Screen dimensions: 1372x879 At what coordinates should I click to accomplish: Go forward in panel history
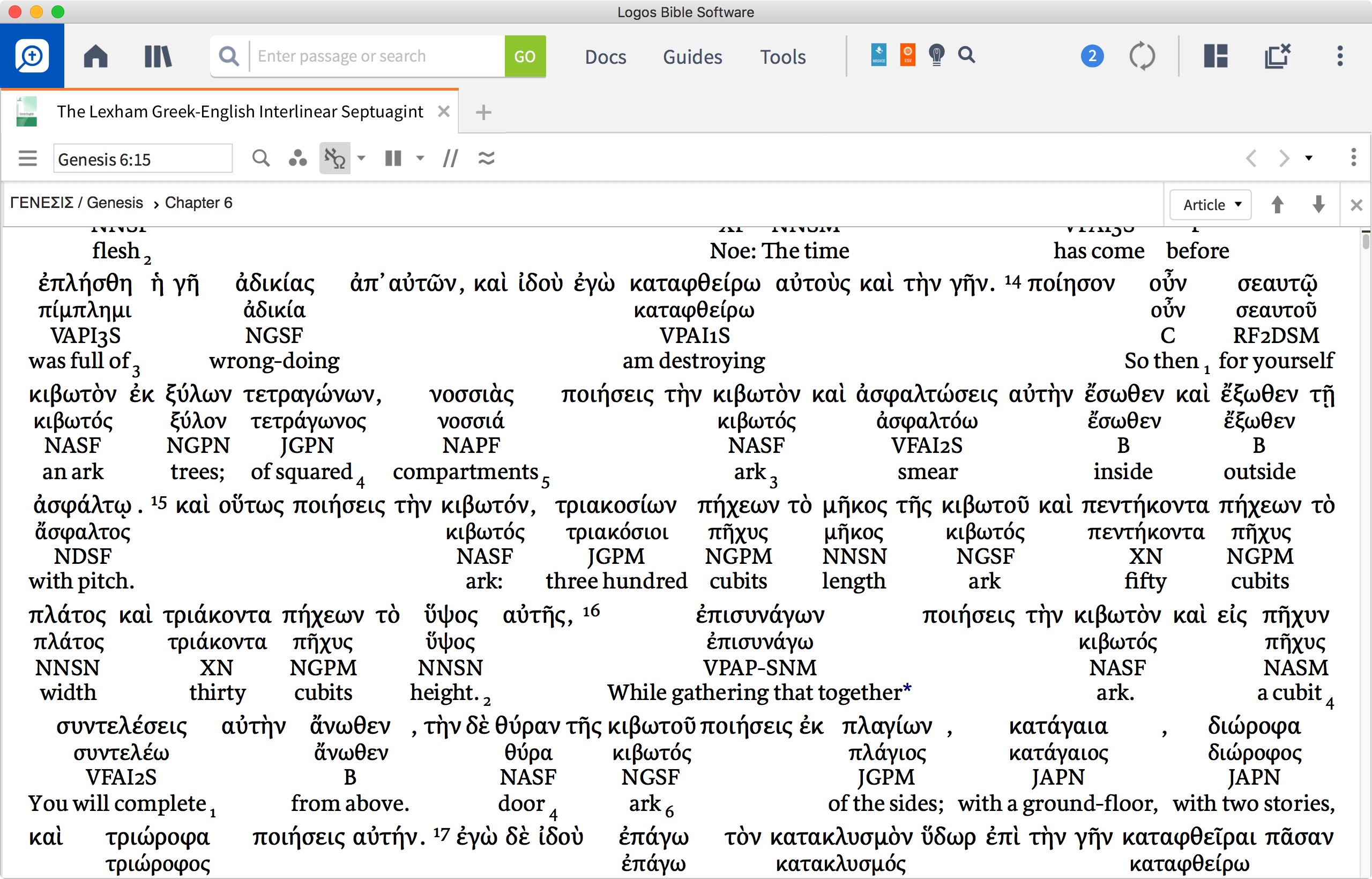pyautogui.click(x=1284, y=158)
